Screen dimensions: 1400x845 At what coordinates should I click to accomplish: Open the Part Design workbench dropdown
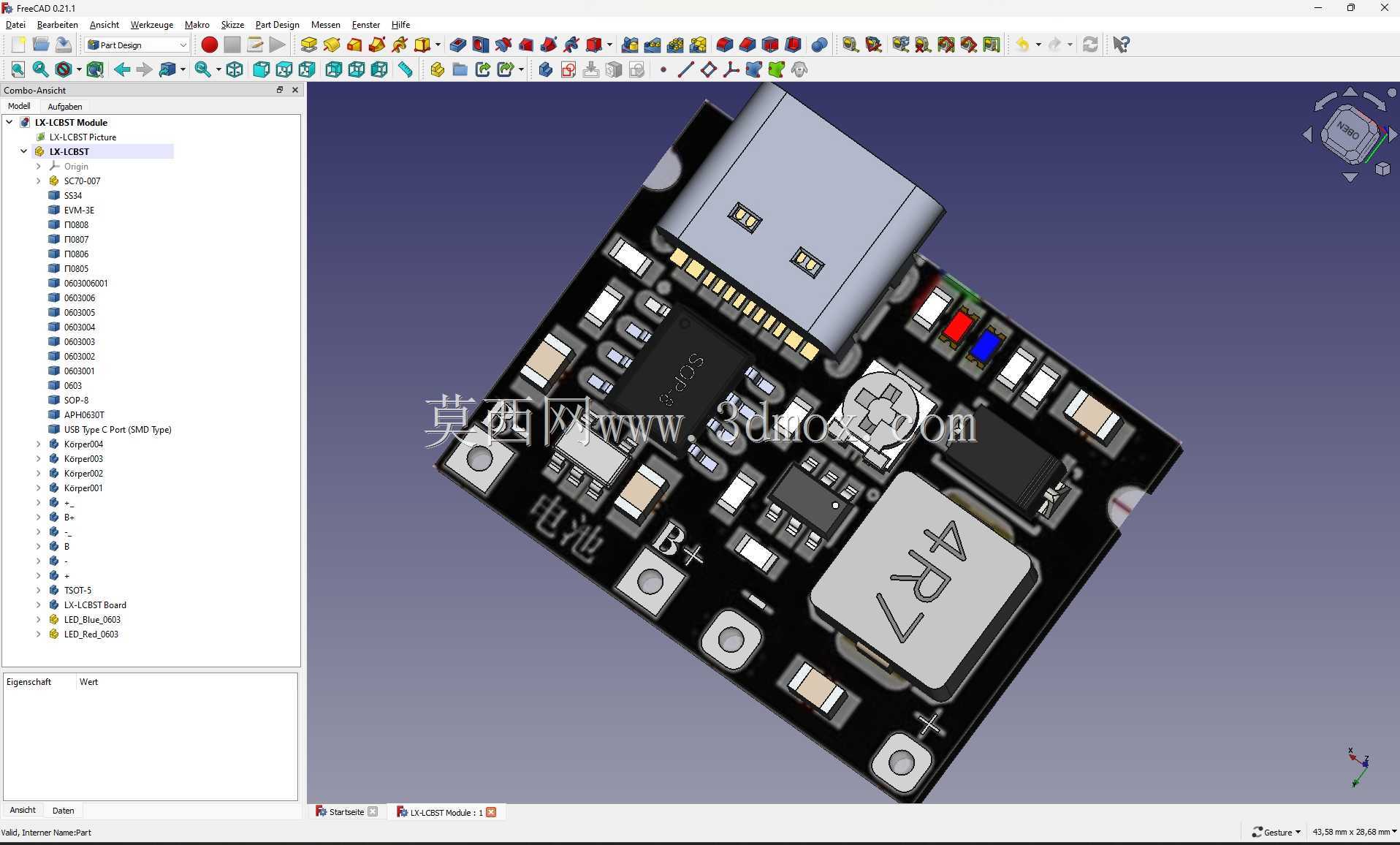coord(137,45)
